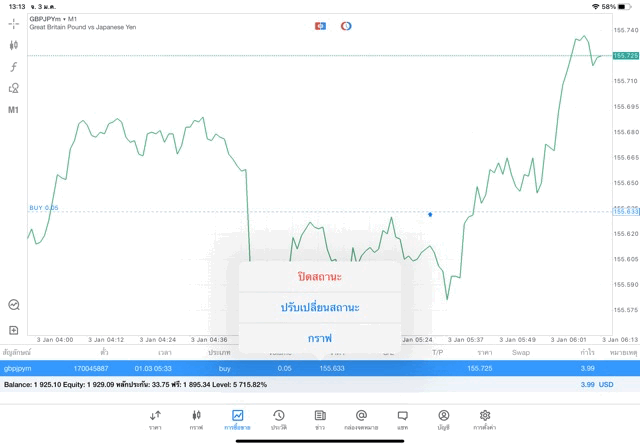Switch to the ราคา quotes tab
The width and height of the screenshot is (640, 447).
(155, 419)
